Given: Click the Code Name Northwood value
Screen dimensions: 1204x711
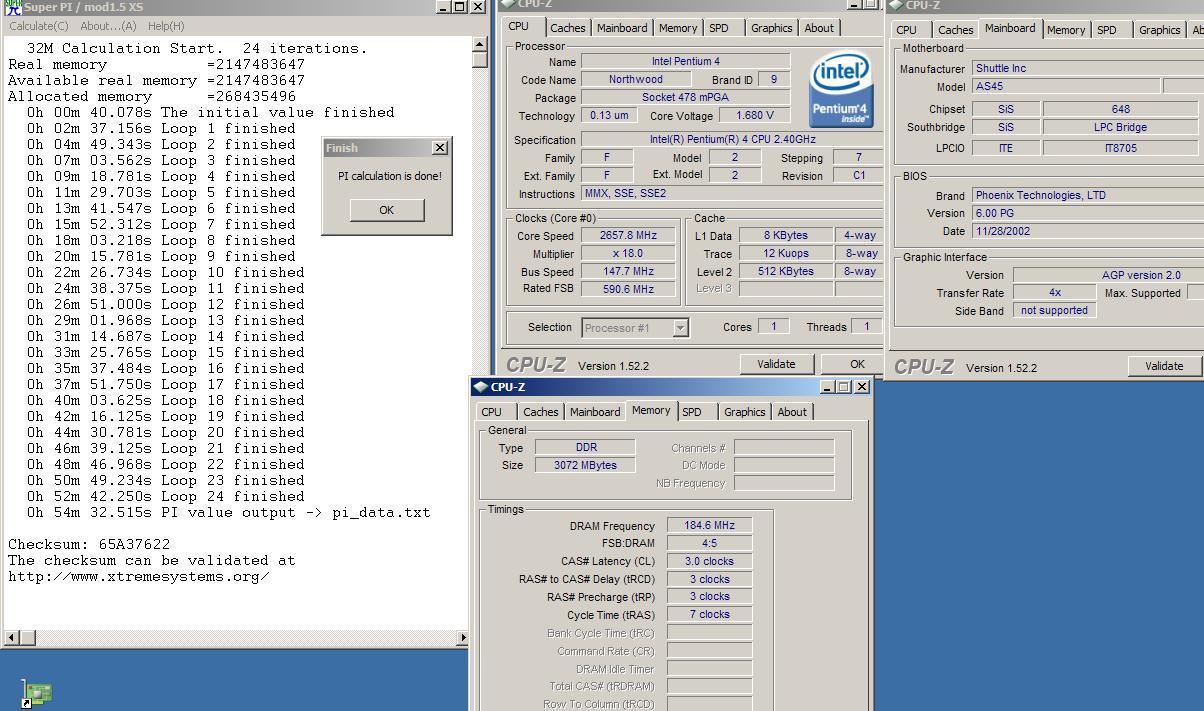Looking at the screenshot, I should point(635,79).
